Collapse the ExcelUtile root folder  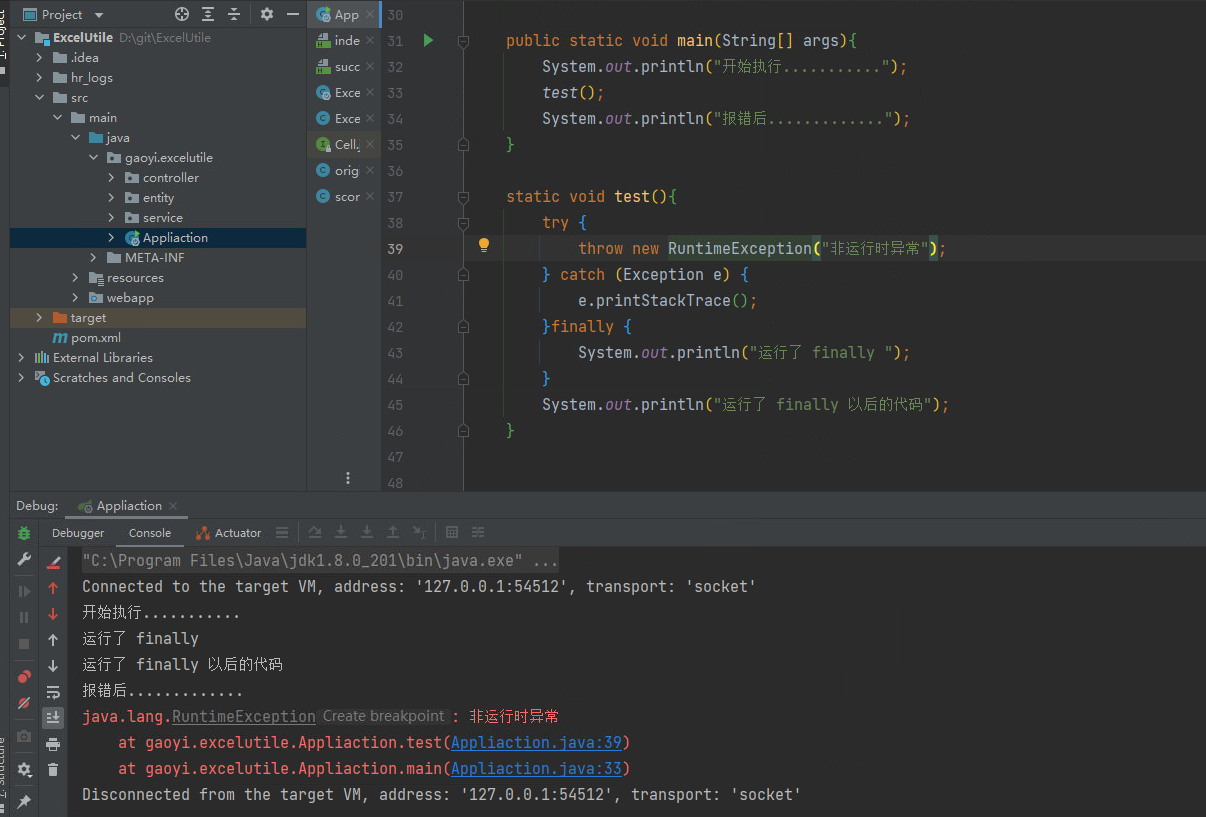22,38
